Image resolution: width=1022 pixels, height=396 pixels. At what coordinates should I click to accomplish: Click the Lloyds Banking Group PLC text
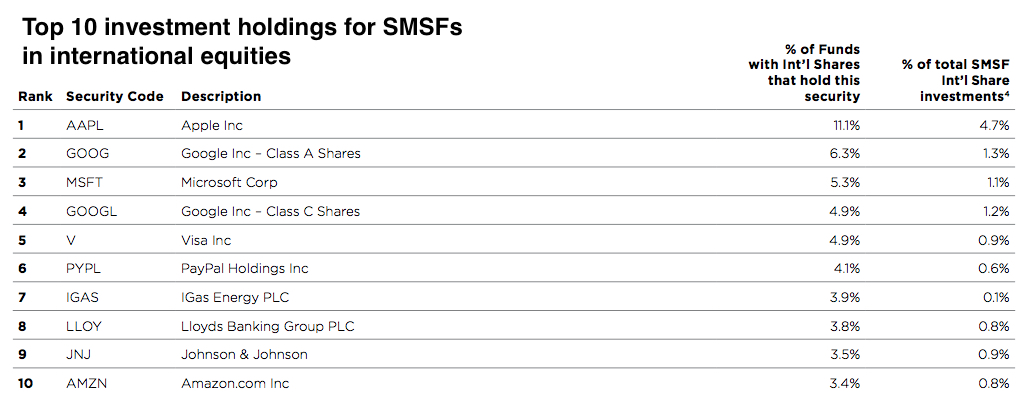pyautogui.click(x=268, y=326)
